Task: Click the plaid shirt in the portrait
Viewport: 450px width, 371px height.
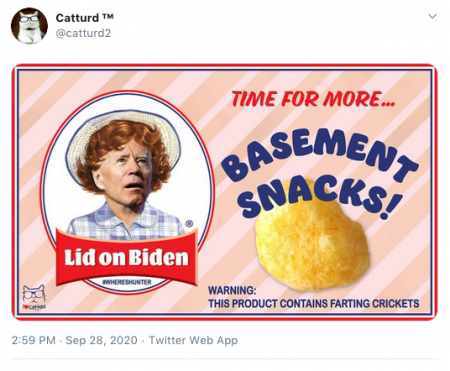Action: click(126, 222)
